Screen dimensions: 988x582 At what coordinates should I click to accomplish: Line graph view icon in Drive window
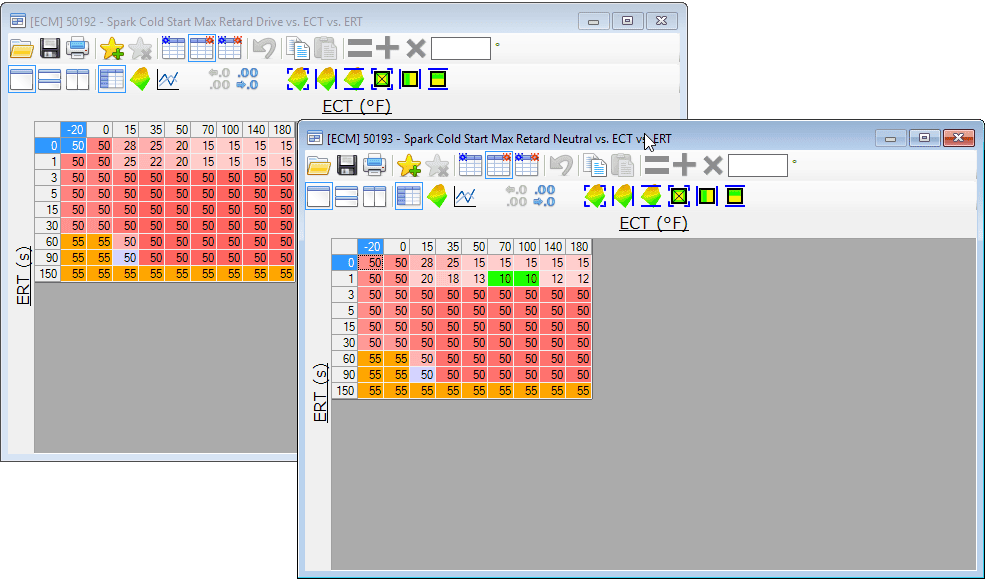168,79
